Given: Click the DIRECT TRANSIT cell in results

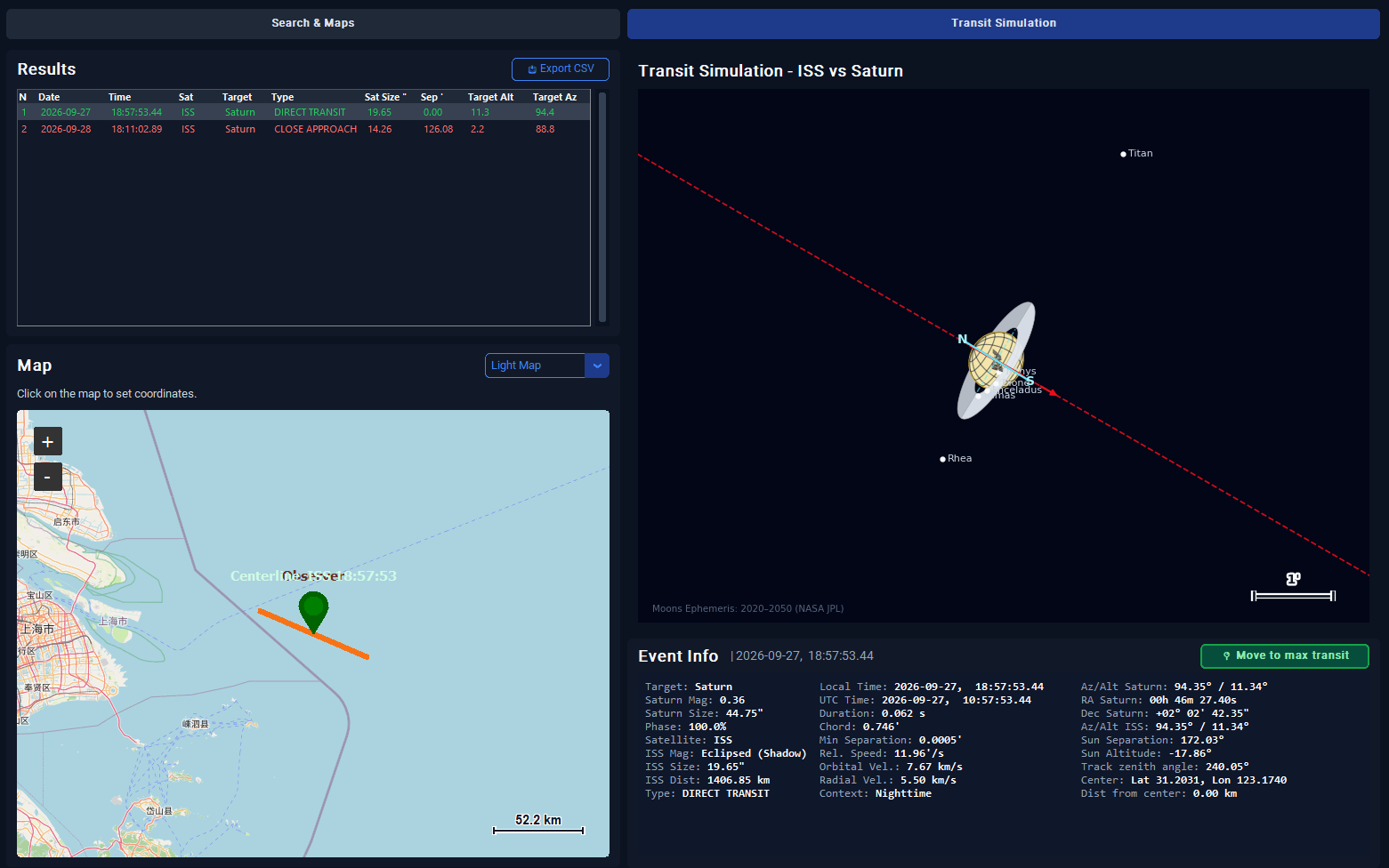Looking at the screenshot, I should (x=310, y=112).
